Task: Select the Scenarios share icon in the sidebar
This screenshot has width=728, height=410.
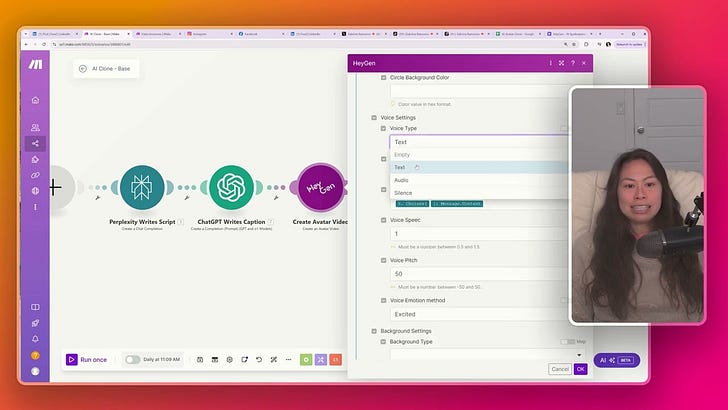Action: click(35, 143)
